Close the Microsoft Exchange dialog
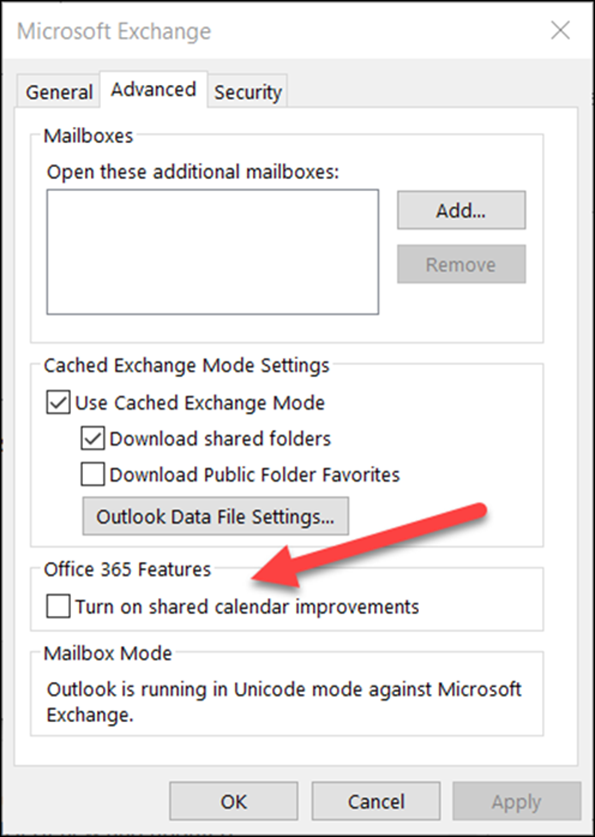Viewport: 595px width, 837px height. pyautogui.click(x=560, y=30)
